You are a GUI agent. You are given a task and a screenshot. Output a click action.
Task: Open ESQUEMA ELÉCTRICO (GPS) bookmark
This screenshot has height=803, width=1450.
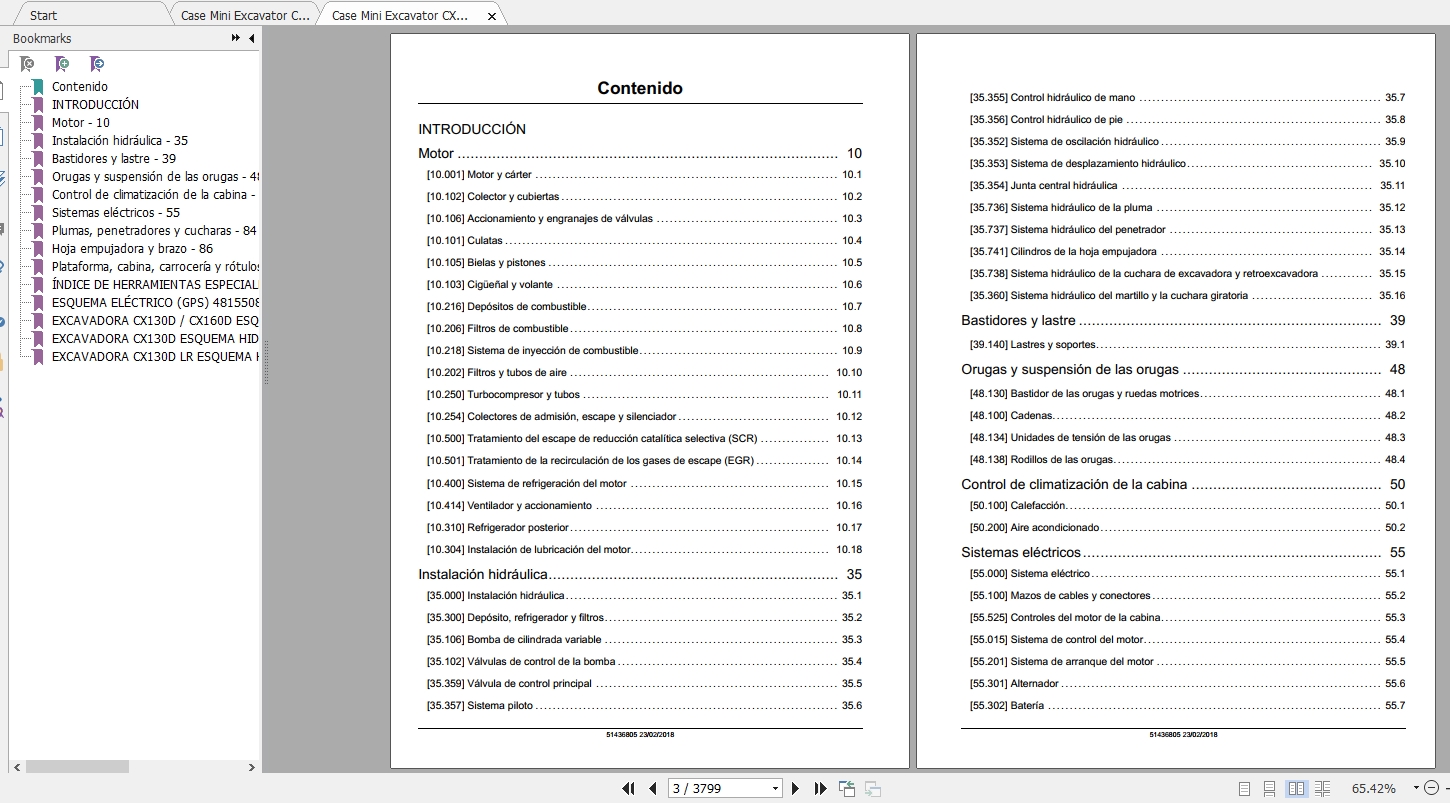[x=155, y=303]
